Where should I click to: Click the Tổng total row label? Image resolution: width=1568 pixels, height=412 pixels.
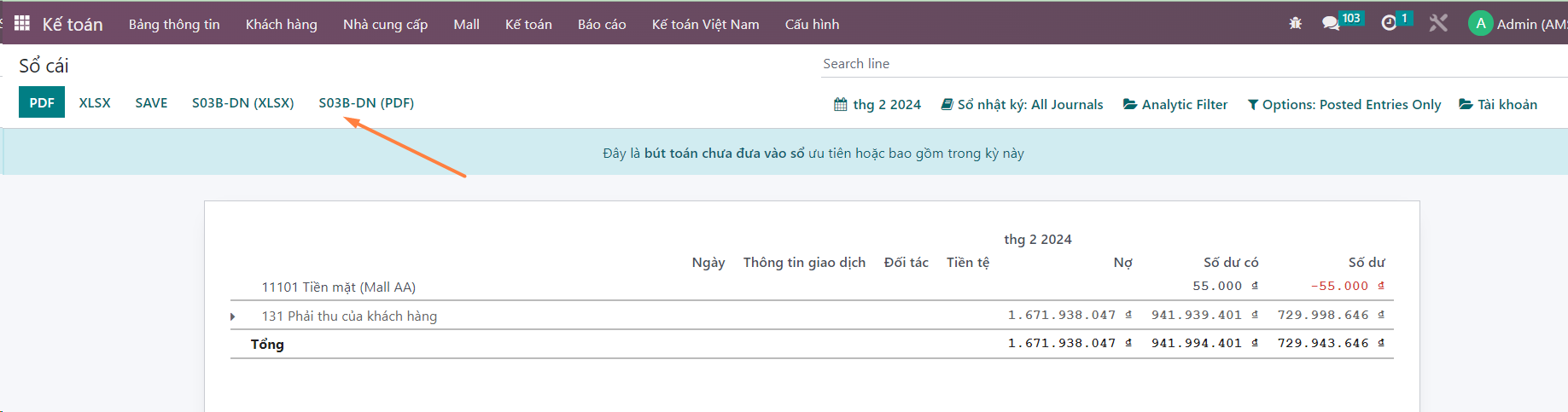point(267,344)
